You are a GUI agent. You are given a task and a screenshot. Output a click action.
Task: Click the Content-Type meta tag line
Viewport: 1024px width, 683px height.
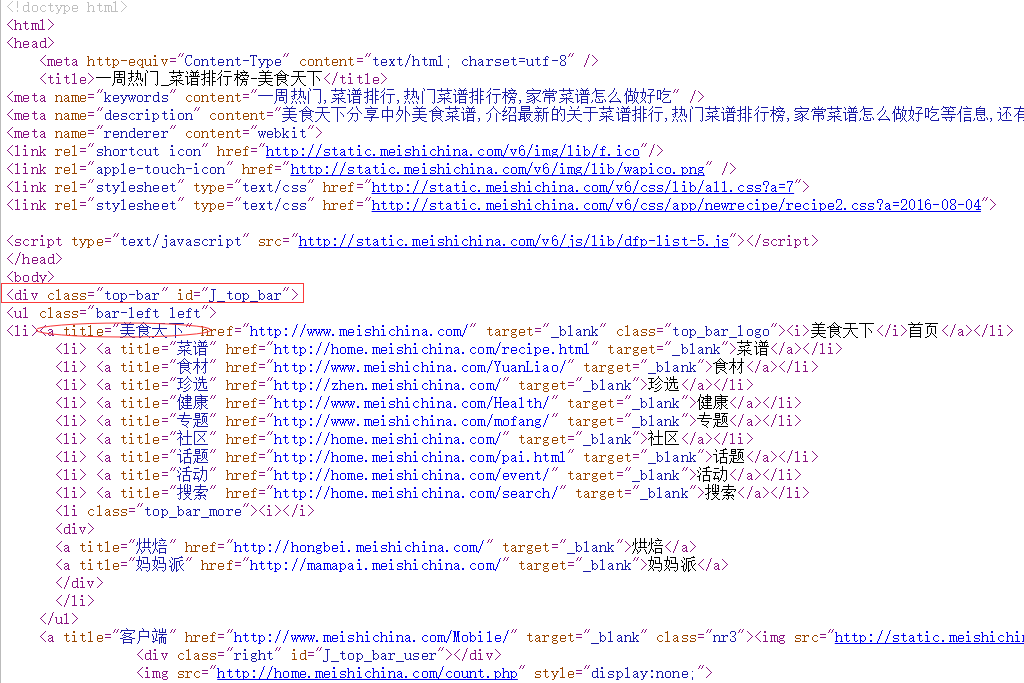pyautogui.click(x=319, y=61)
